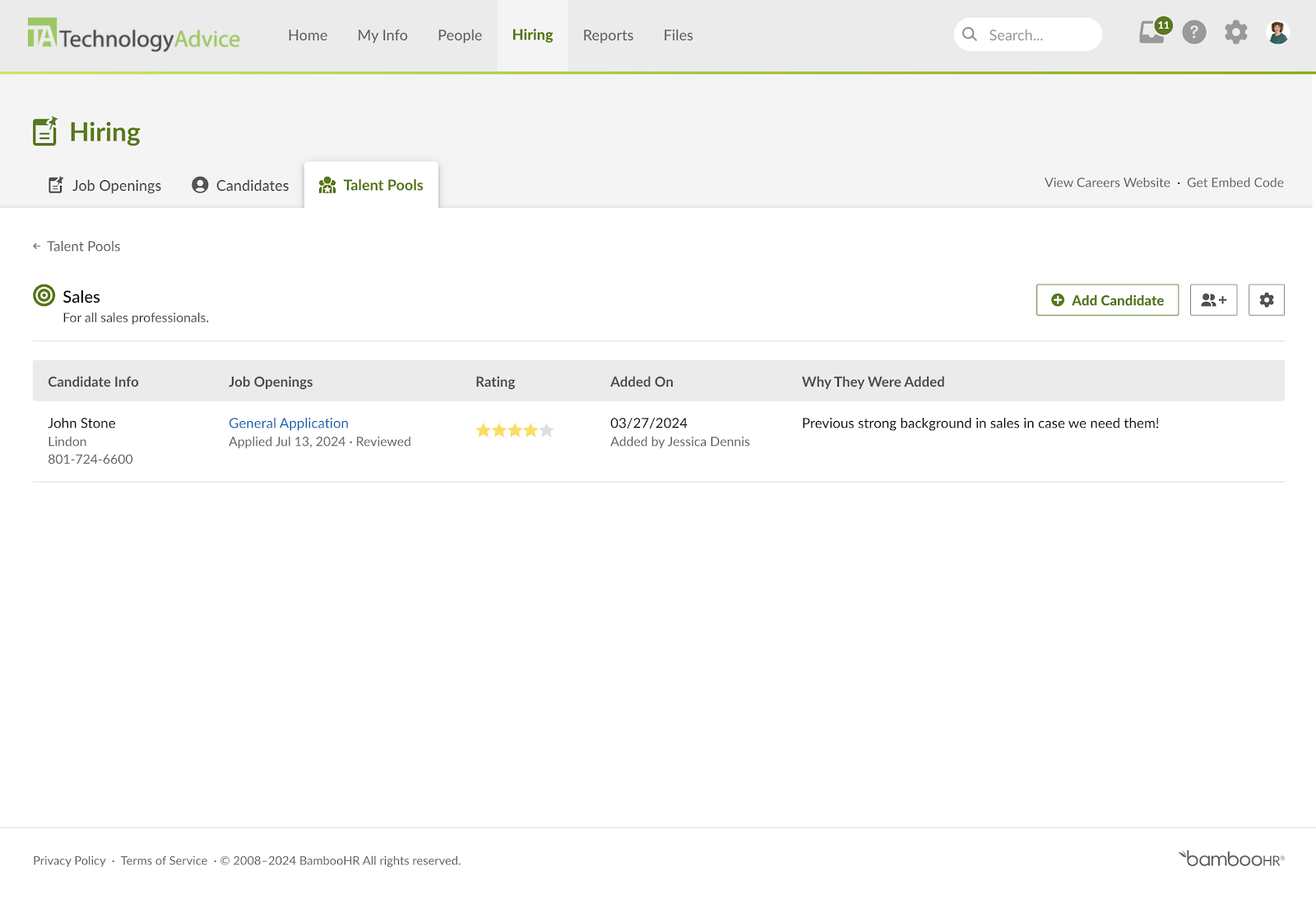This screenshot has width=1316, height=908.
Task: Open the profile avatar menu
Action: (x=1277, y=33)
